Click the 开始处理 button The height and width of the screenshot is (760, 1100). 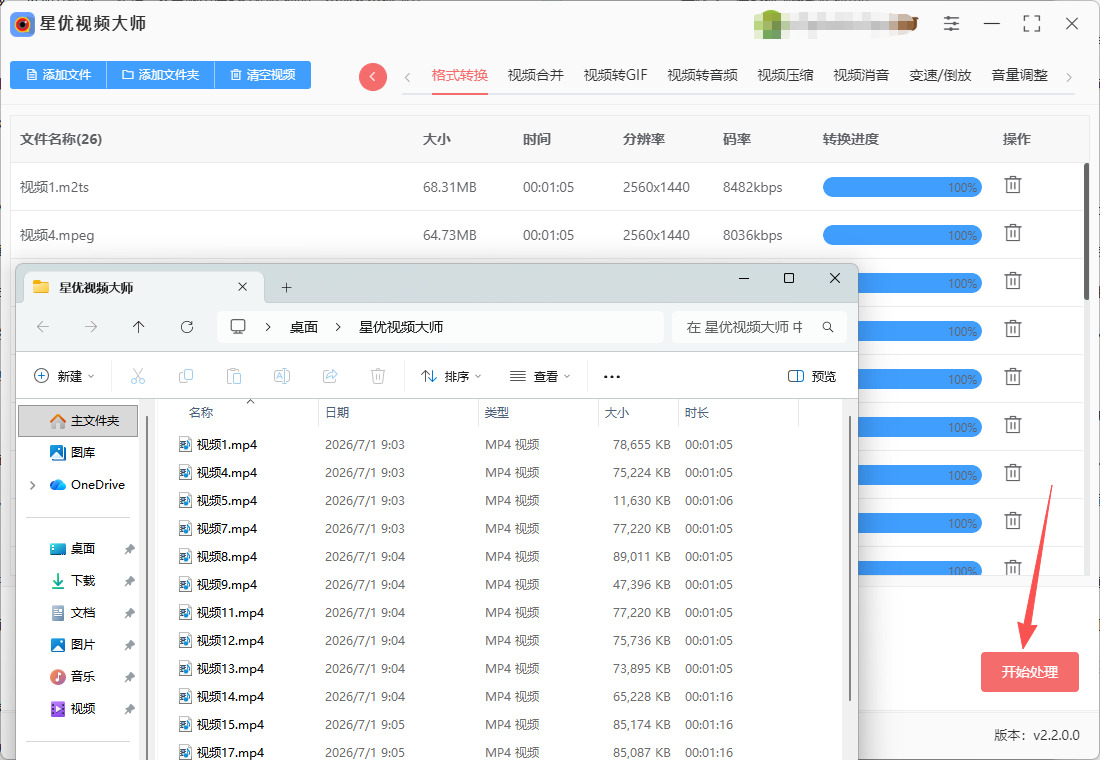(x=1029, y=672)
